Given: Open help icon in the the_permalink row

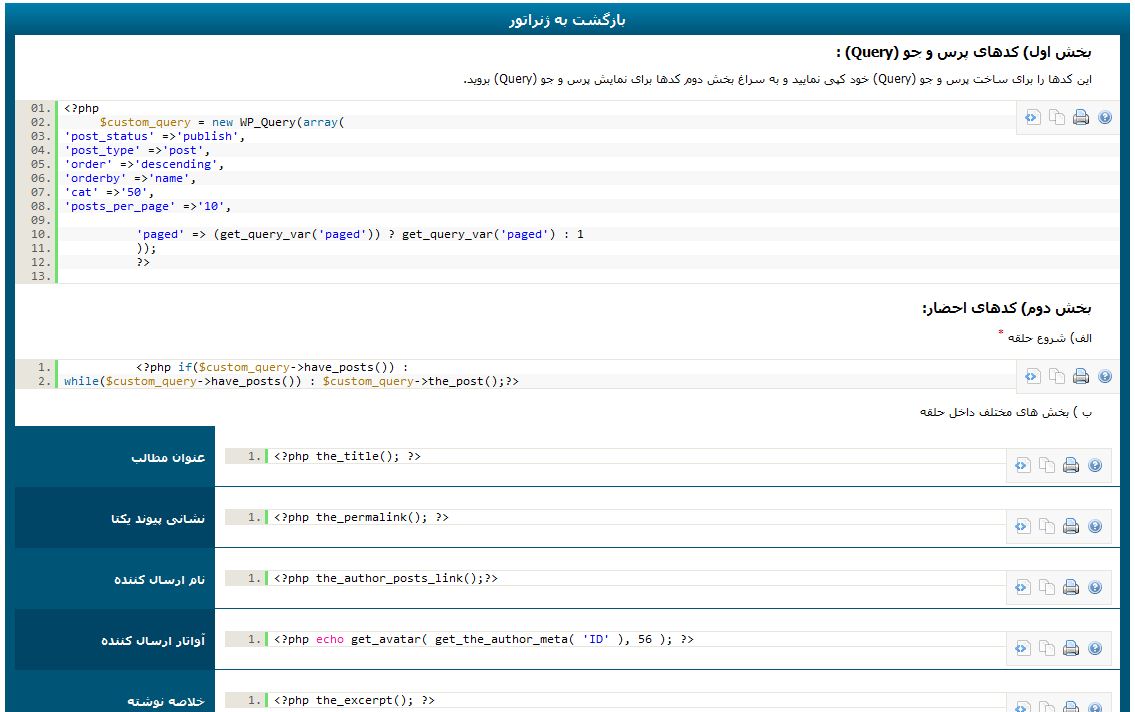Looking at the screenshot, I should pos(1094,526).
